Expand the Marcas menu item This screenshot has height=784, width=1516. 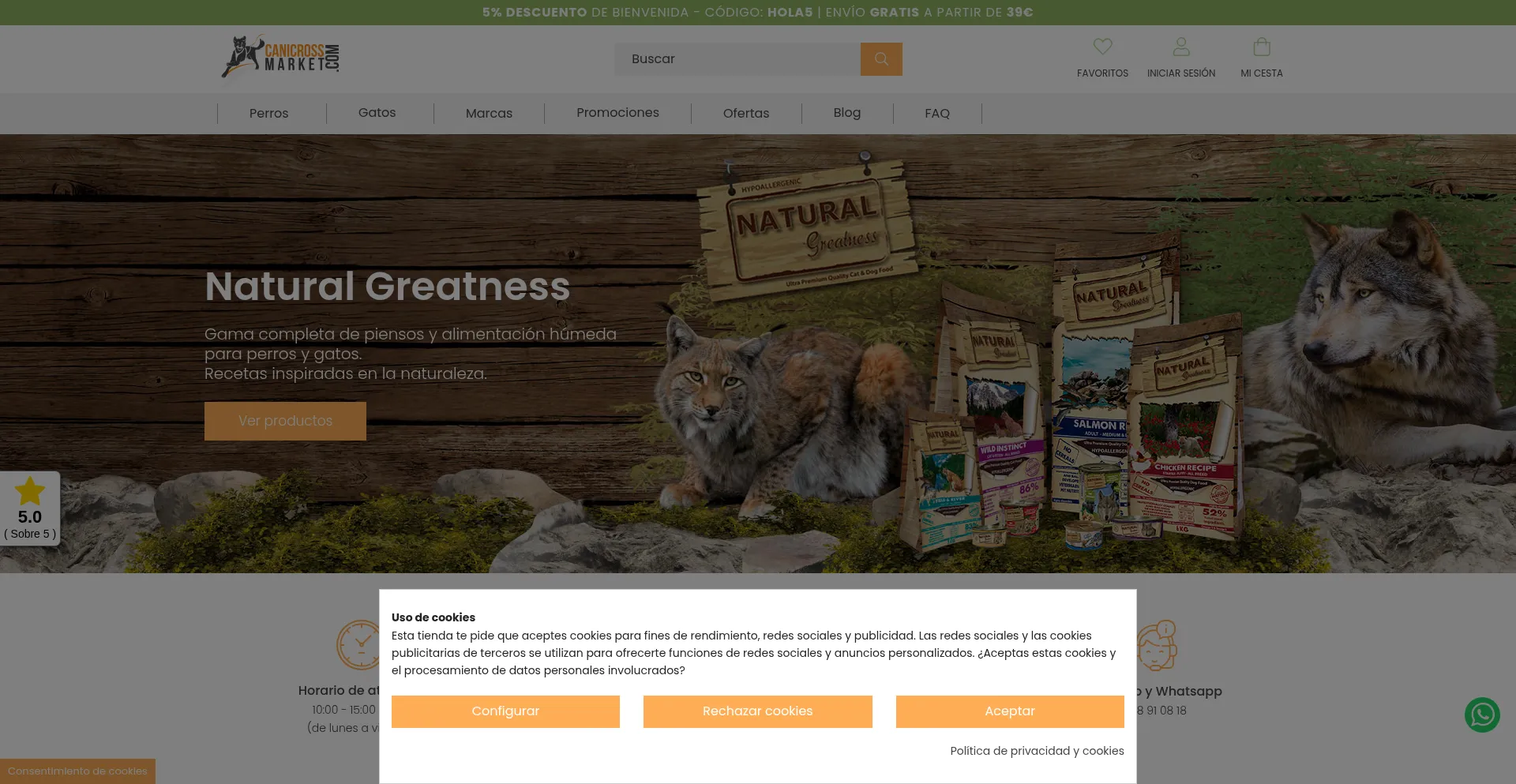pyautogui.click(x=489, y=114)
